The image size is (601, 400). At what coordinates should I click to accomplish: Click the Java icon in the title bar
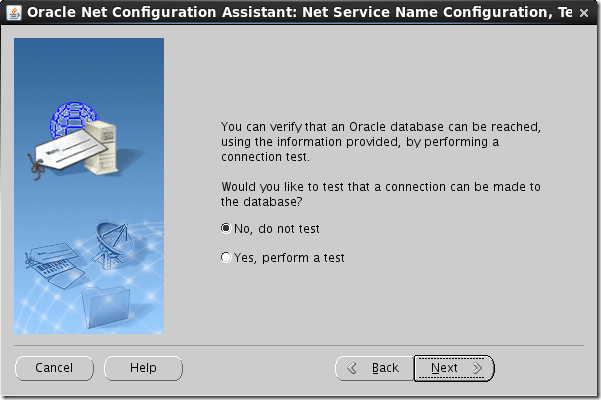tap(14, 13)
